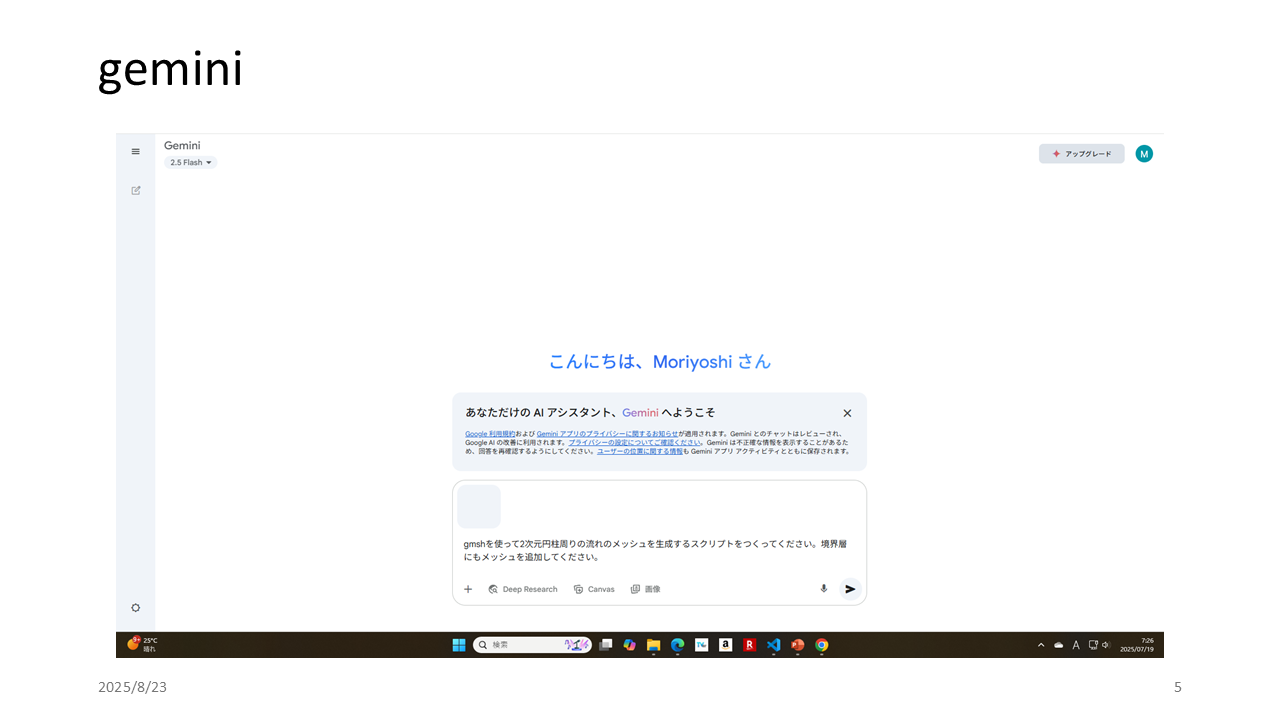Open File Explorer from the taskbar
1280x720 pixels.
(x=653, y=645)
